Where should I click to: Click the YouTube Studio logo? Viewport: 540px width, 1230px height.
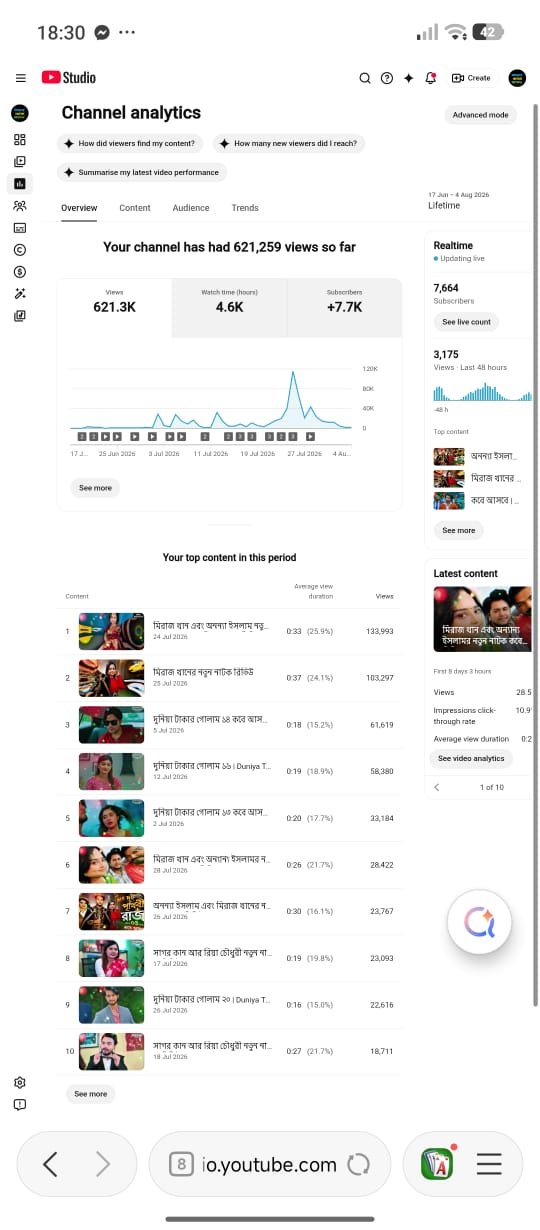pyautogui.click(x=68, y=77)
